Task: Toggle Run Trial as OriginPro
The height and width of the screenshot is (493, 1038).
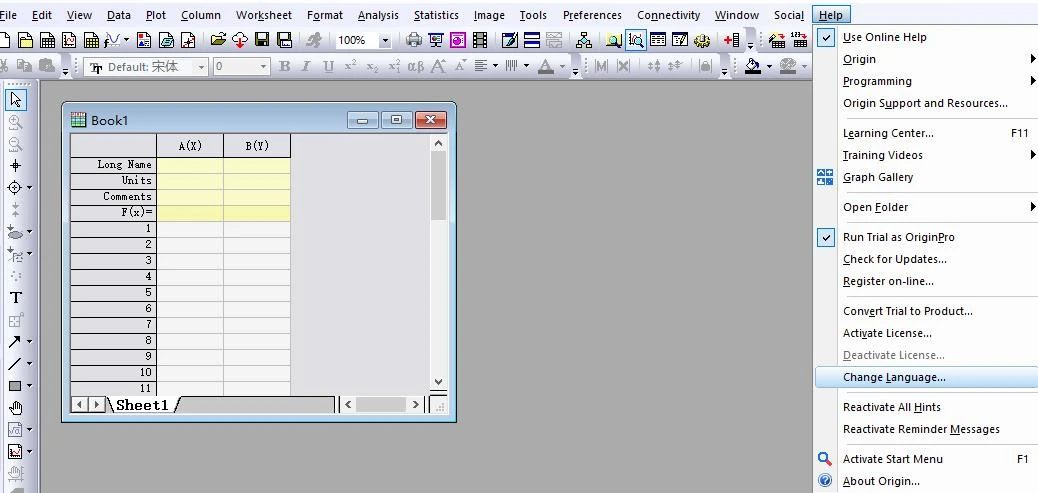Action: (898, 237)
